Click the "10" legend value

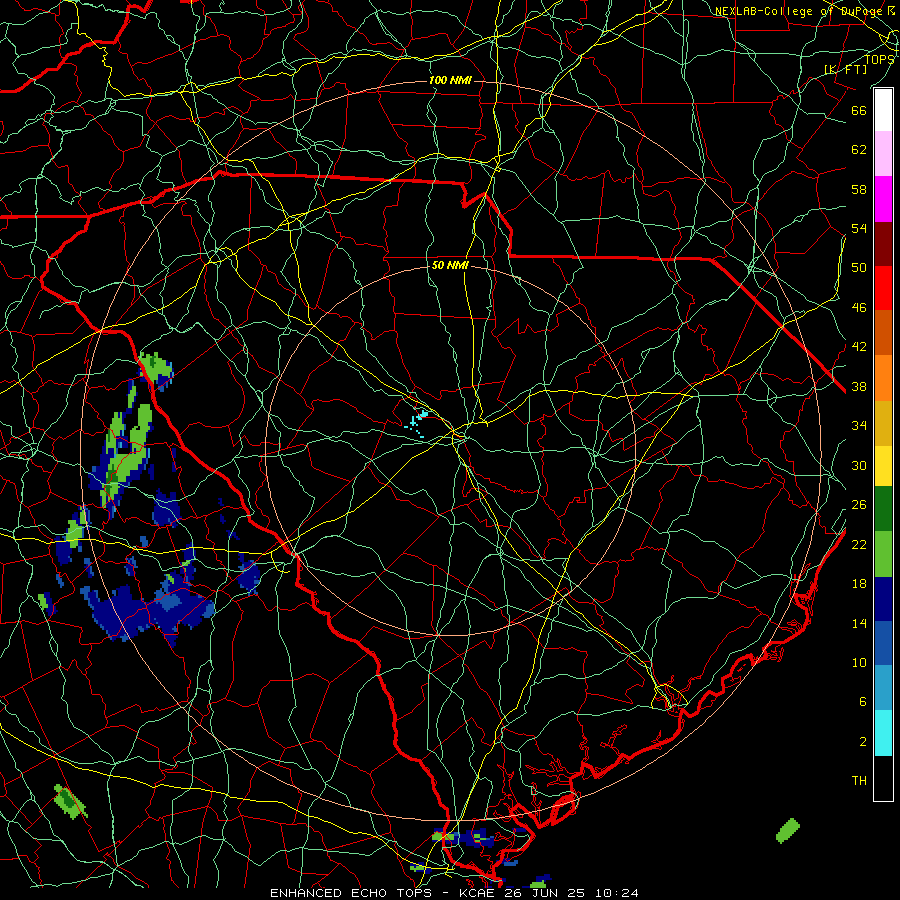(859, 663)
